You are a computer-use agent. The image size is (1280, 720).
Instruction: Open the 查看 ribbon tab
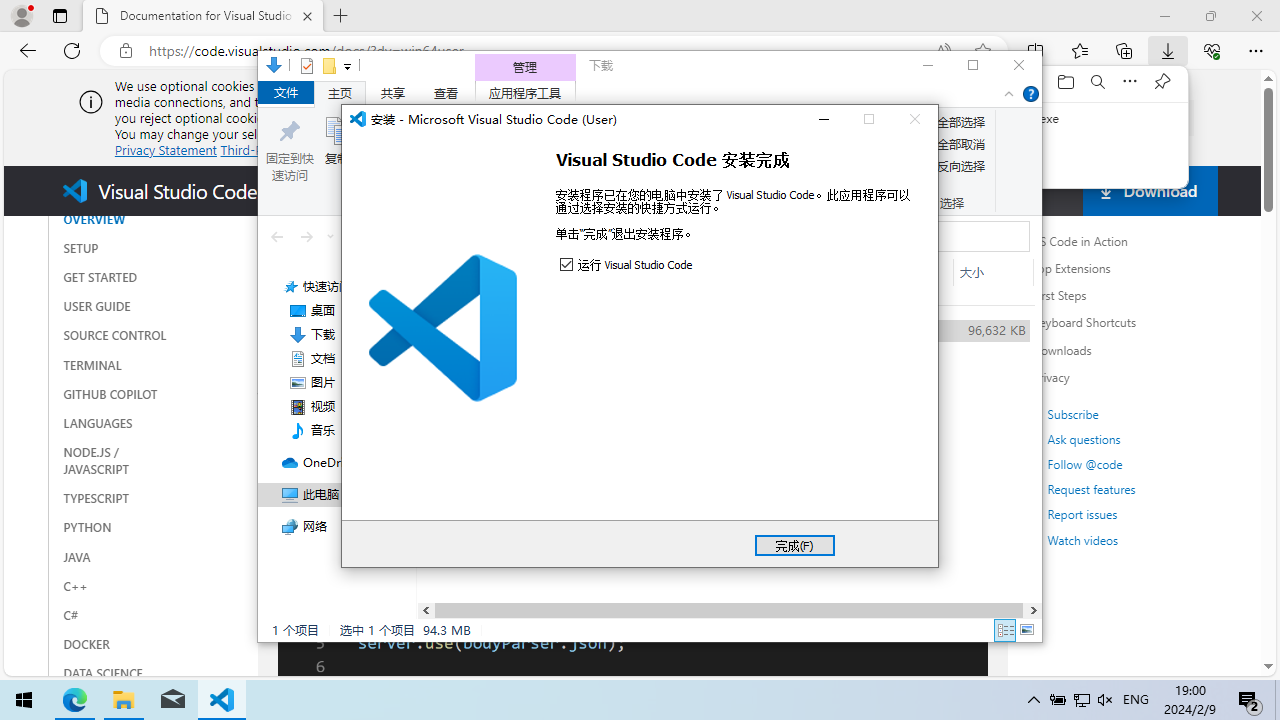[446, 93]
